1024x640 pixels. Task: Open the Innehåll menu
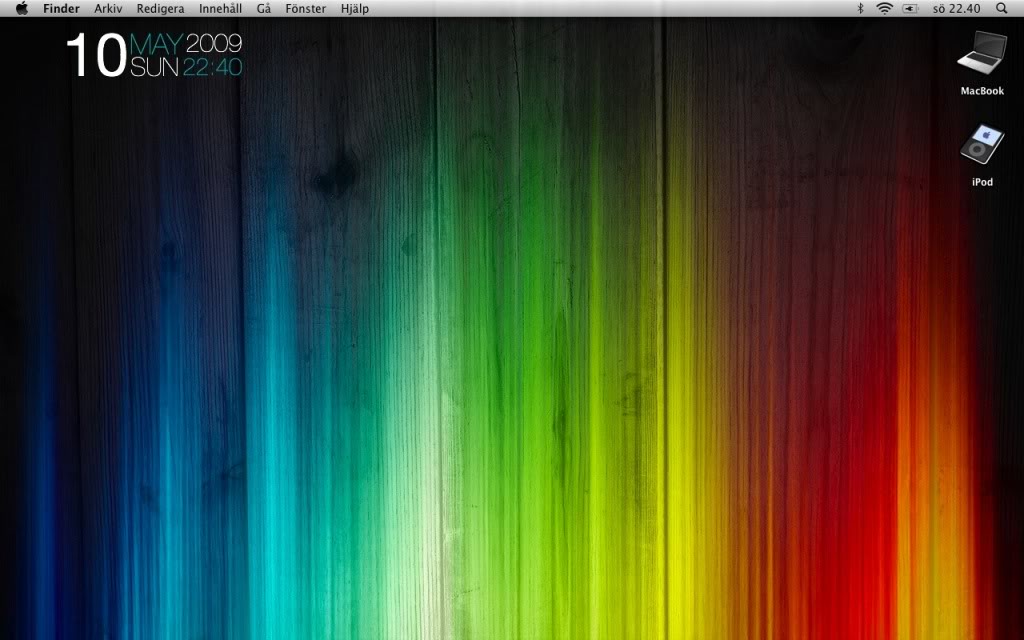[220, 9]
